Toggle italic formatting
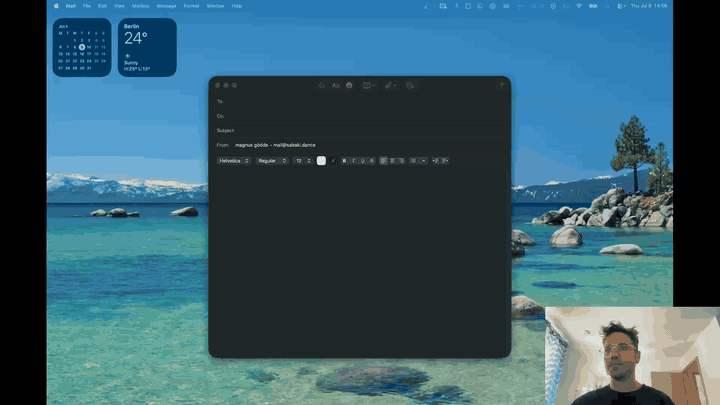The width and height of the screenshot is (720, 405). (354, 161)
